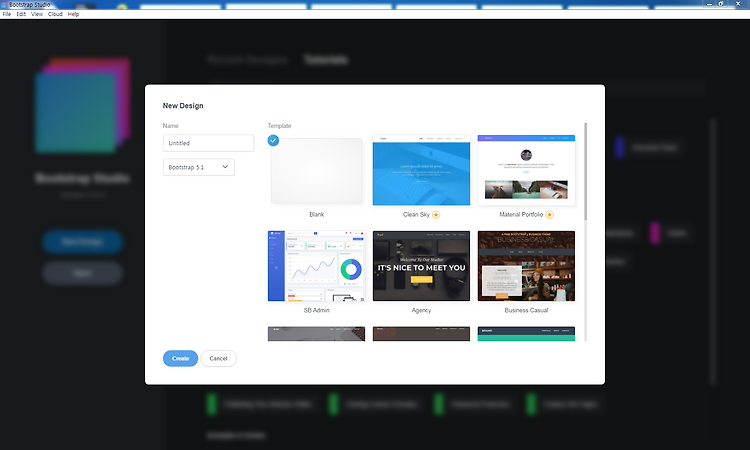Click the star badge next to Material Portfolio

pyautogui.click(x=550, y=215)
